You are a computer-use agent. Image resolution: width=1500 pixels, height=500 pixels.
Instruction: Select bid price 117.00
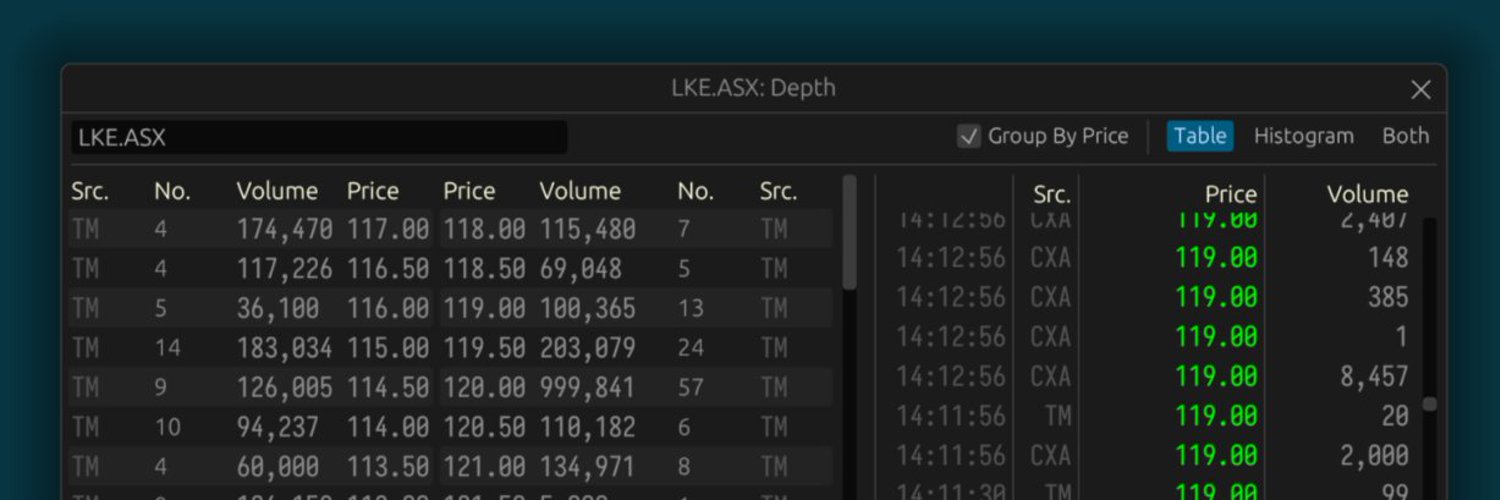[x=388, y=229]
